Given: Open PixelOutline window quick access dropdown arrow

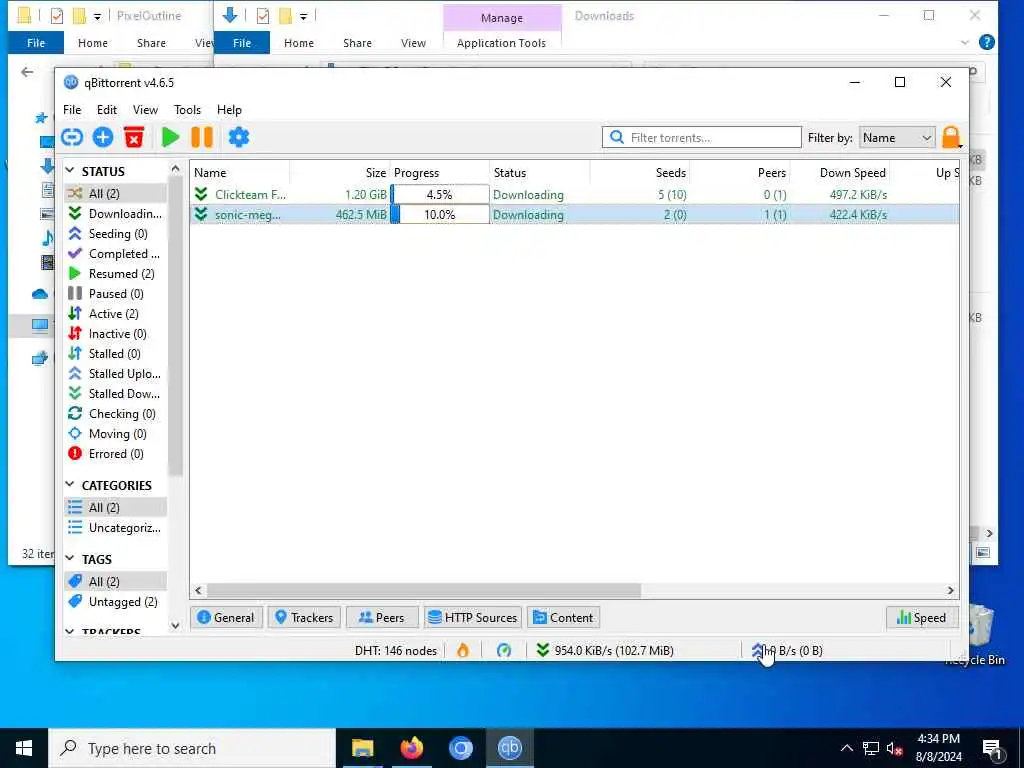Looking at the screenshot, I should pos(97,16).
